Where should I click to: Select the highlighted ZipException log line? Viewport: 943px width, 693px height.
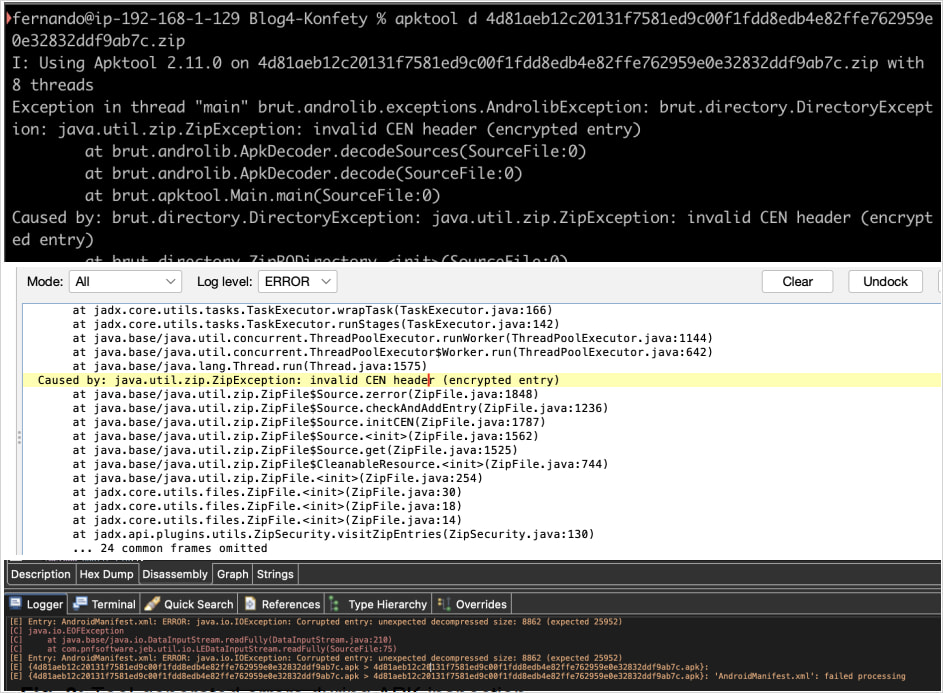(300, 379)
